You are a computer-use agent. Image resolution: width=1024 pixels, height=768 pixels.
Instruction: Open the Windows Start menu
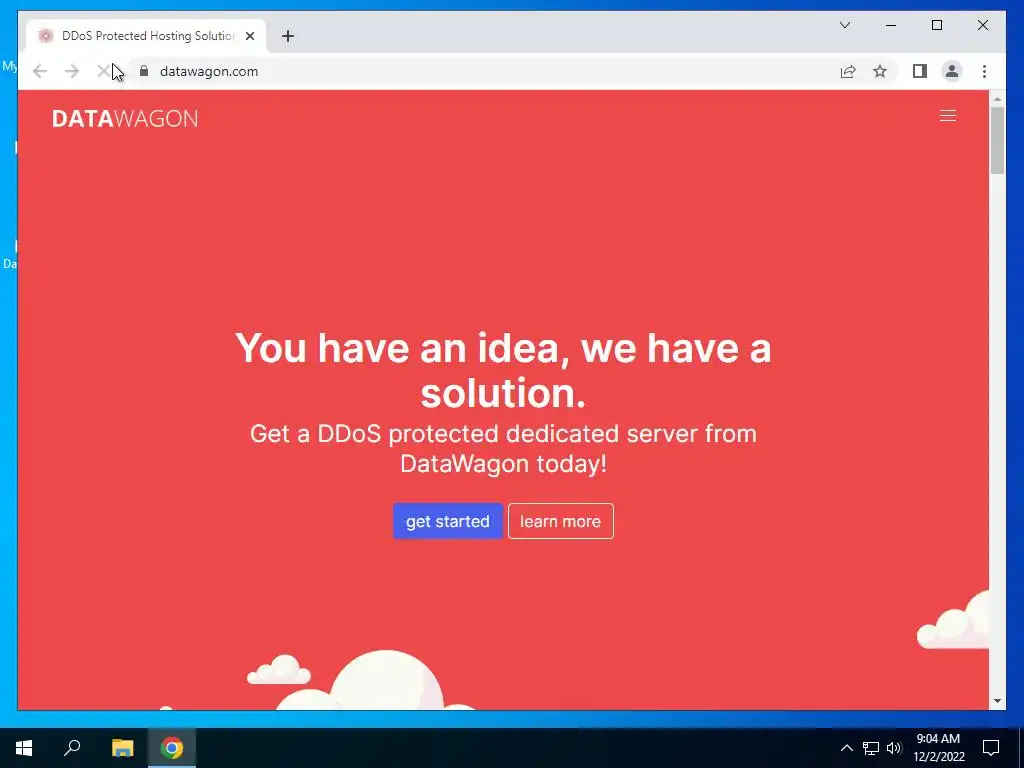pos(24,748)
